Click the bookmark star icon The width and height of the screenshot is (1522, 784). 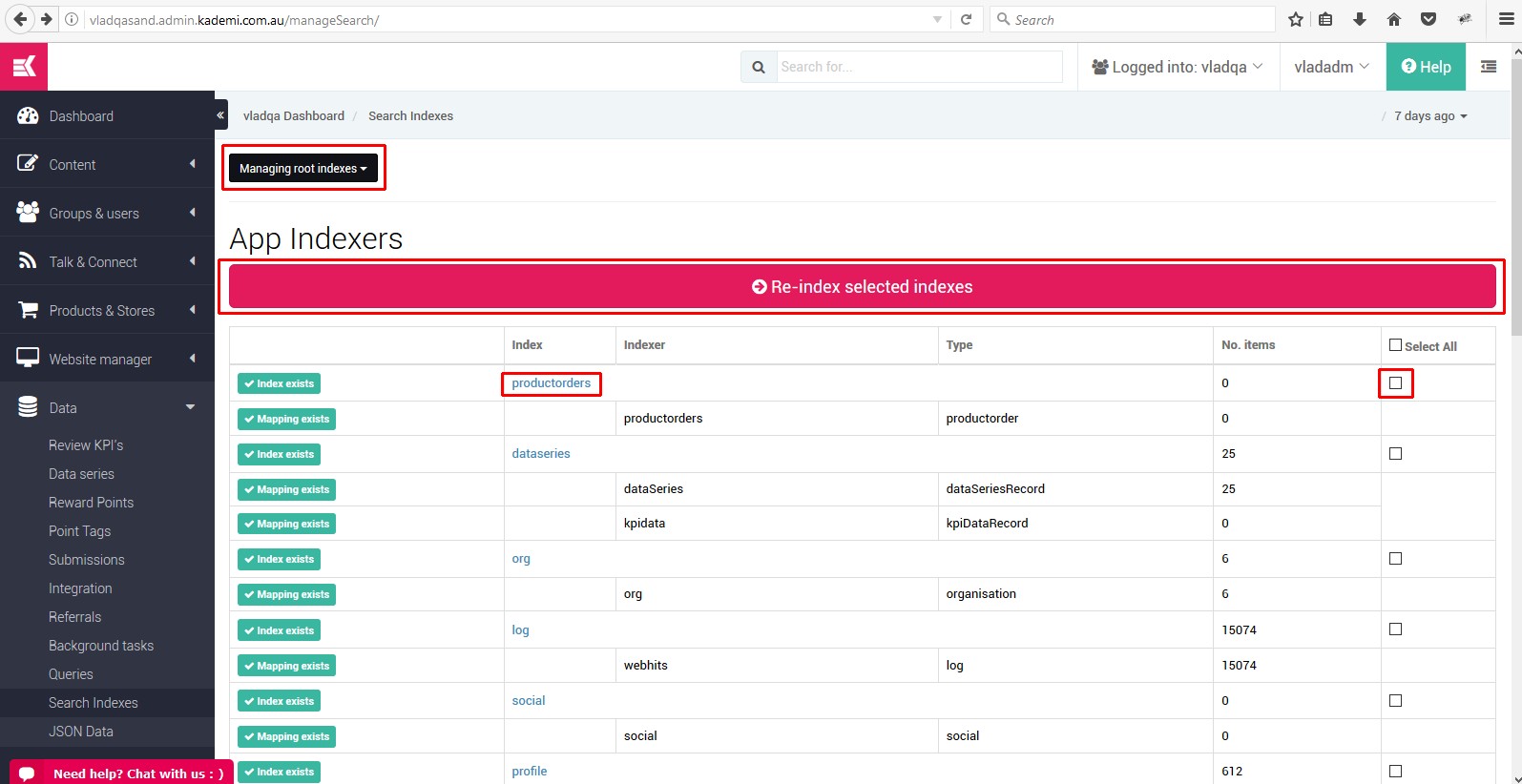(x=1295, y=19)
